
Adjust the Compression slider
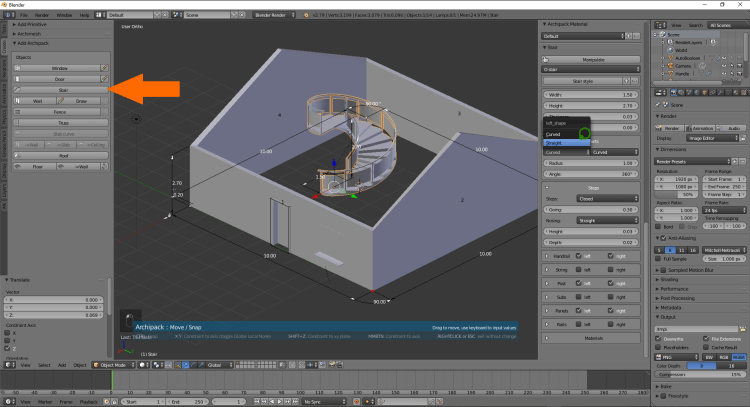(x=701, y=374)
